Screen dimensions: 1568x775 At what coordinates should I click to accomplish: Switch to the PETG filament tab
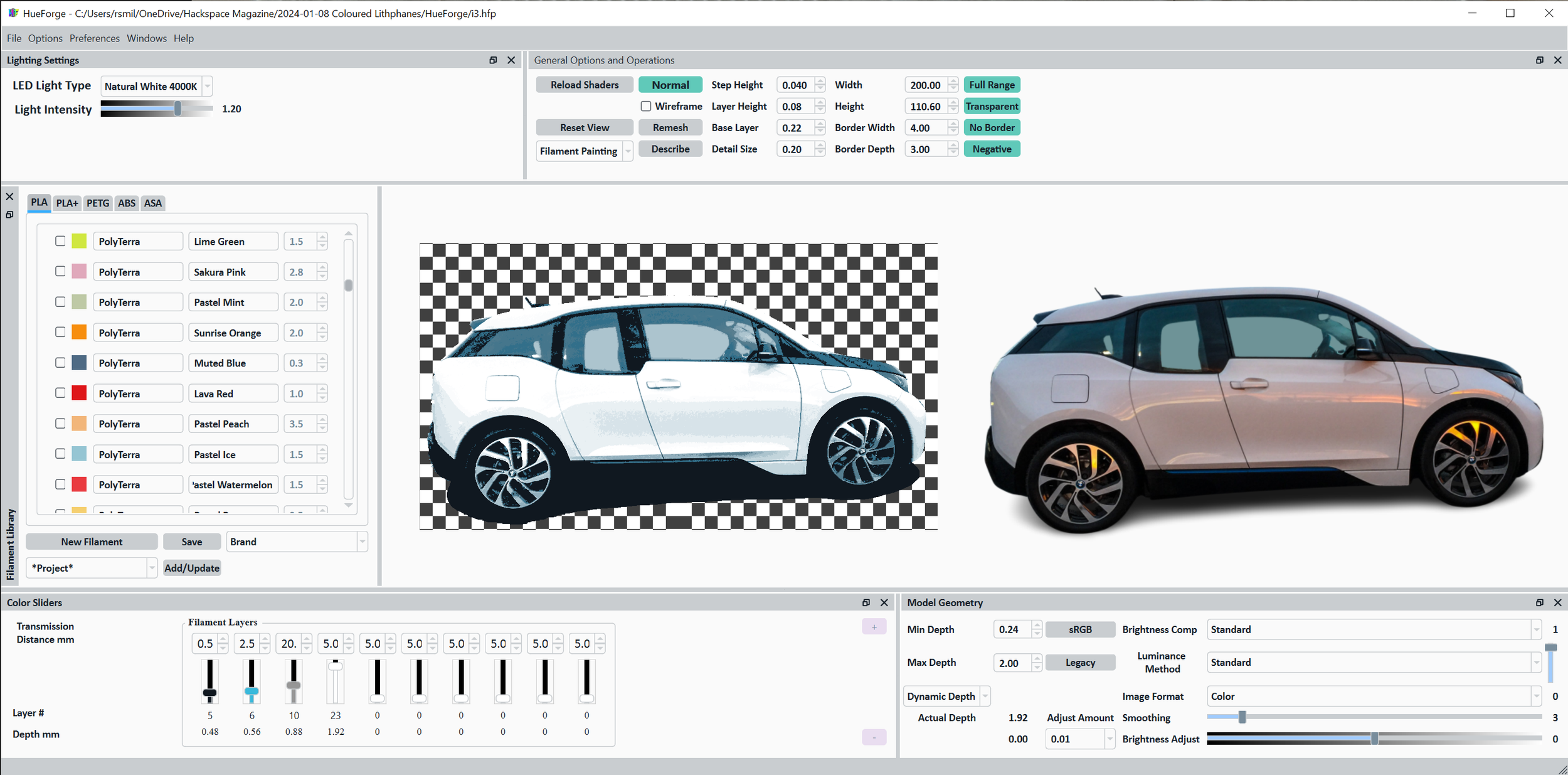click(98, 203)
